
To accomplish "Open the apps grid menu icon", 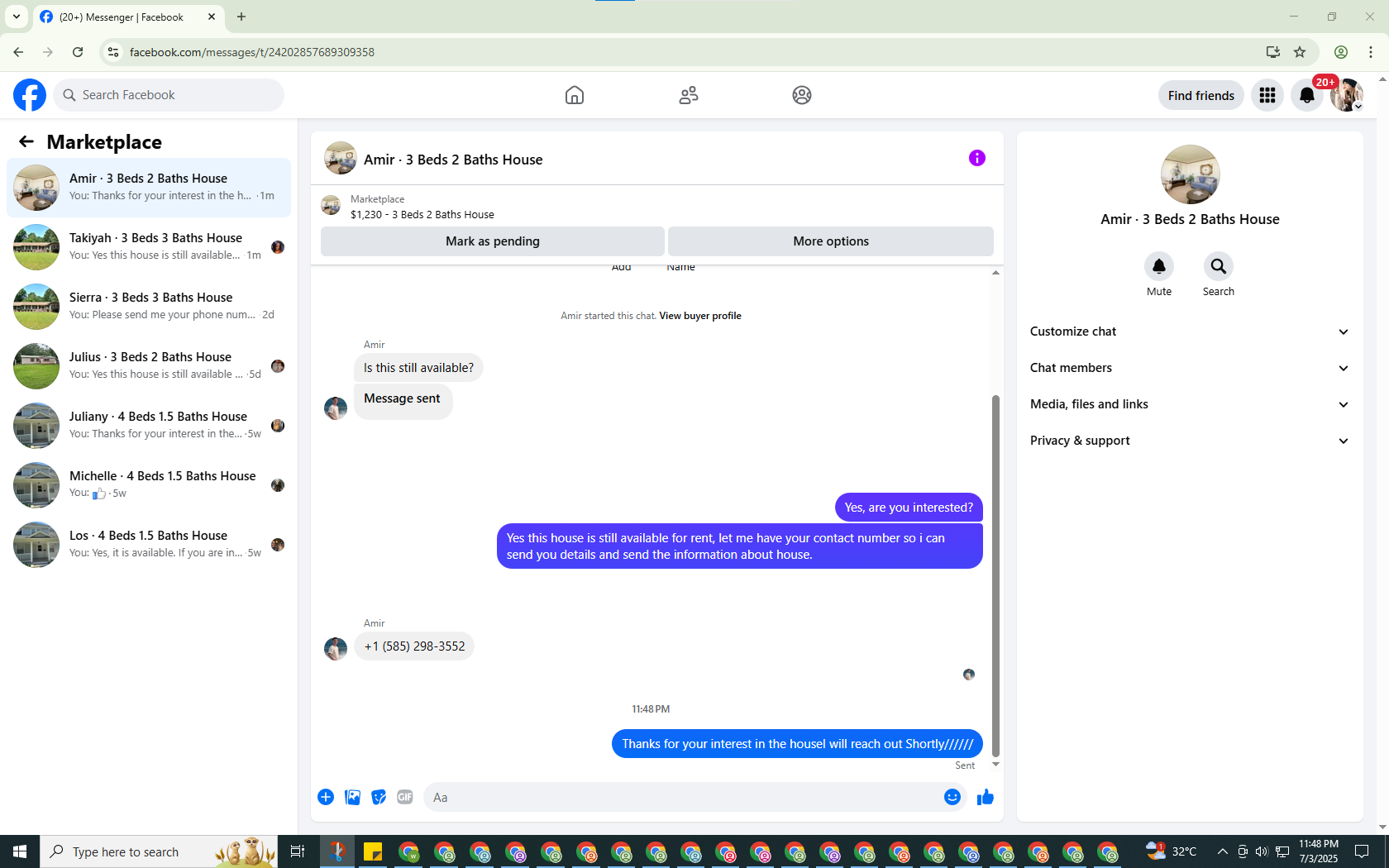I will click(x=1267, y=95).
